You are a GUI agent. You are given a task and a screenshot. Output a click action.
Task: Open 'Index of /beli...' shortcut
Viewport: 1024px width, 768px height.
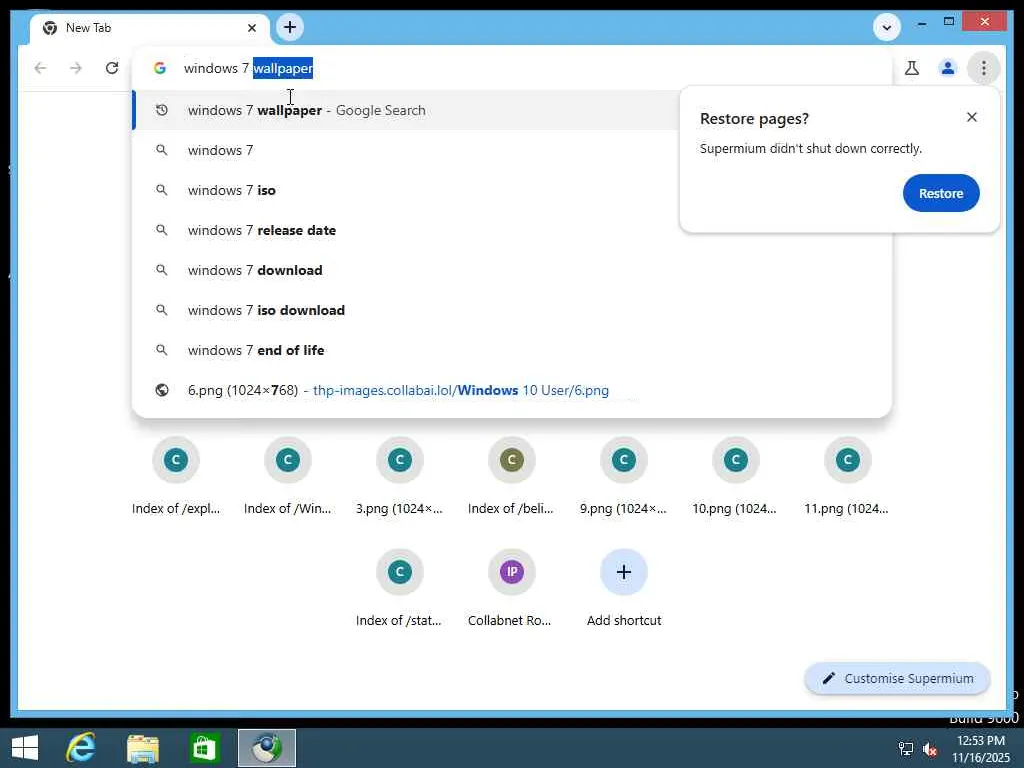(x=511, y=477)
